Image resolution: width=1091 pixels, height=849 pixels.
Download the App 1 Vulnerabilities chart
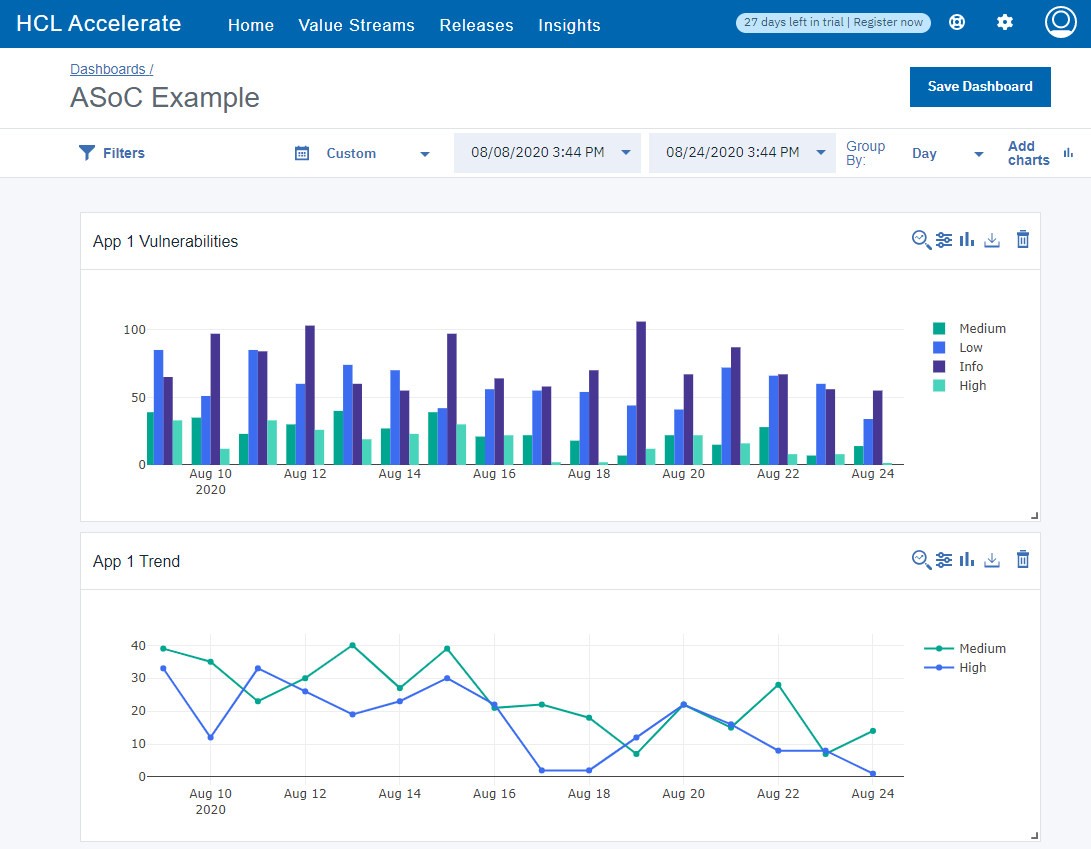click(992, 239)
